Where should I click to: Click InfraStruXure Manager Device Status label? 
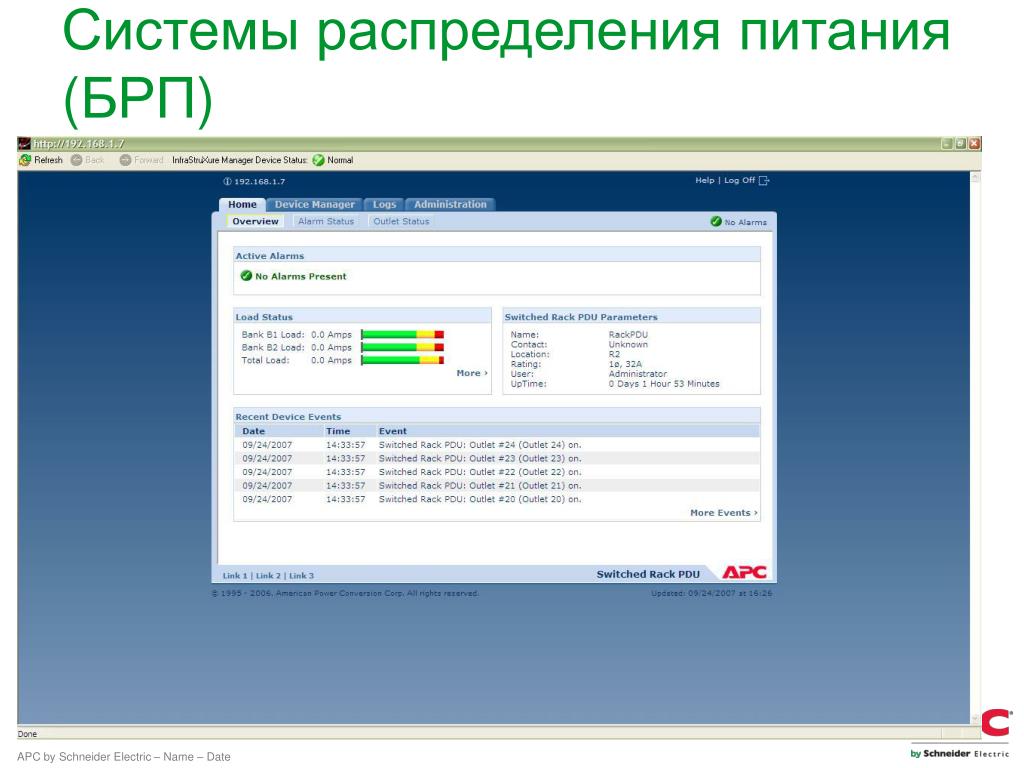coord(240,160)
